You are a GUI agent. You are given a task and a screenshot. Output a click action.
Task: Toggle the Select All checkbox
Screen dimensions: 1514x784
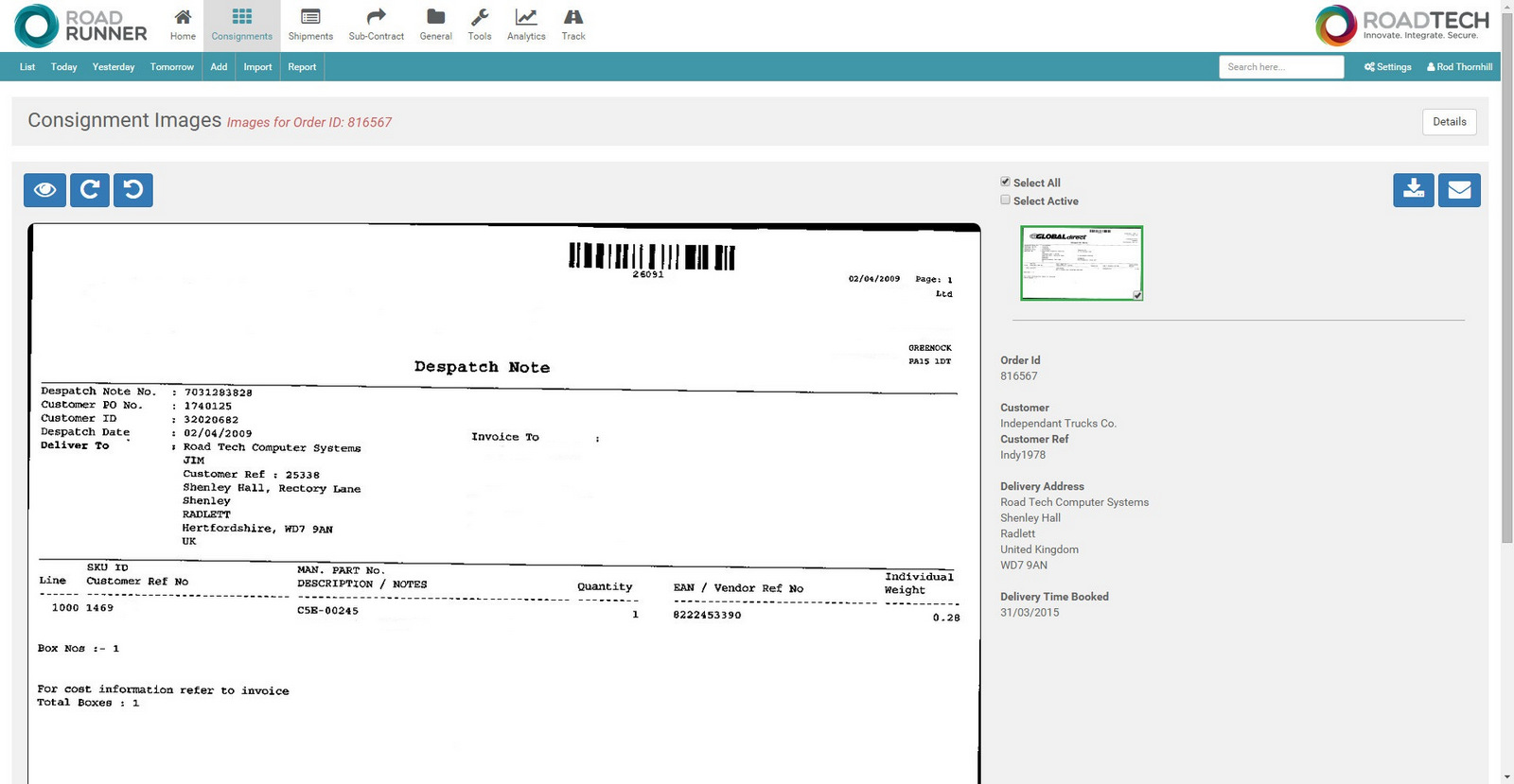pyautogui.click(x=1005, y=182)
